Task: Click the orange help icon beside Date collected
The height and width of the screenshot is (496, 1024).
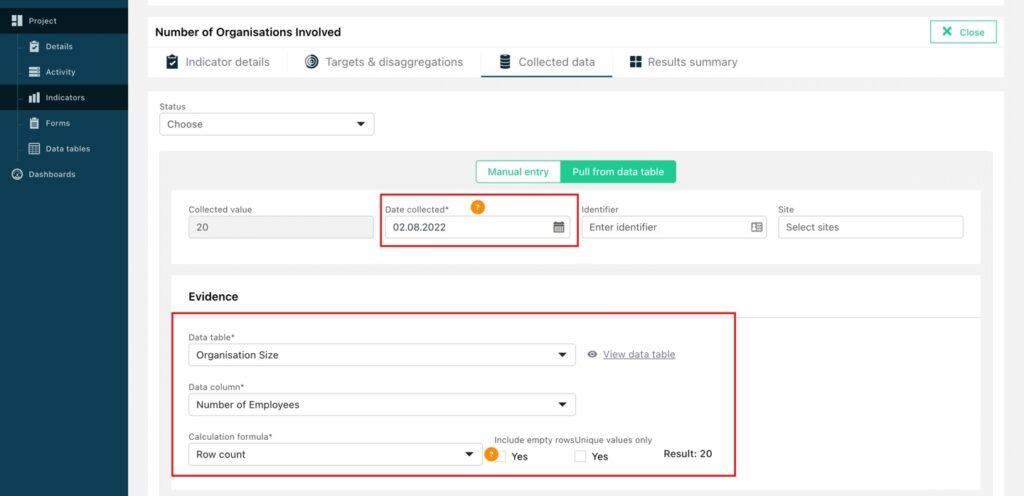Action: click(x=478, y=208)
